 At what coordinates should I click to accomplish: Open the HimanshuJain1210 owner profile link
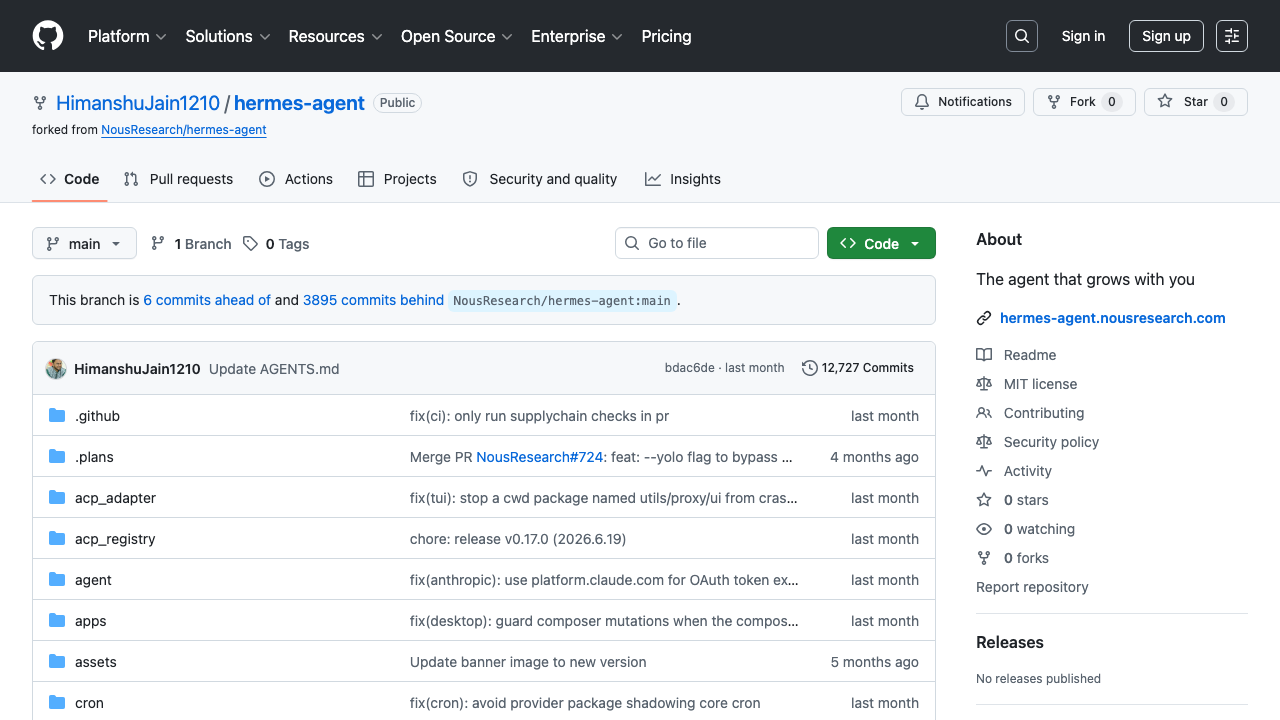[x=138, y=103]
